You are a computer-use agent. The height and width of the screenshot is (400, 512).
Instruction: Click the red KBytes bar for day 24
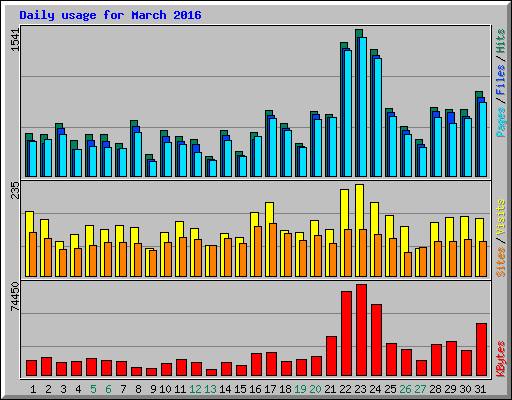click(376, 340)
